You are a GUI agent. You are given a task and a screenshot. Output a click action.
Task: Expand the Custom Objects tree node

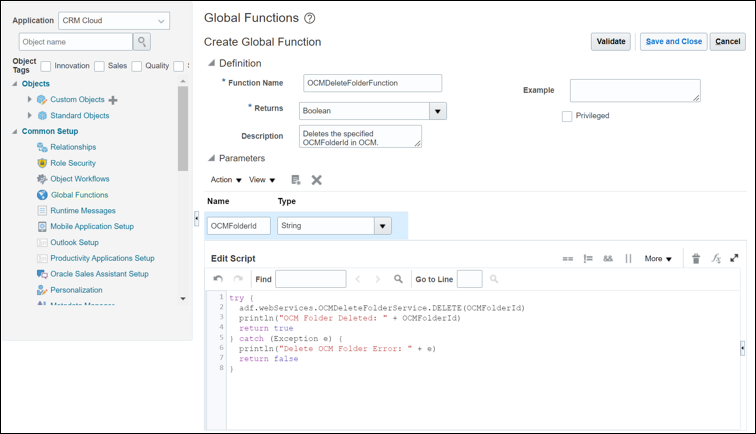(x=29, y=99)
